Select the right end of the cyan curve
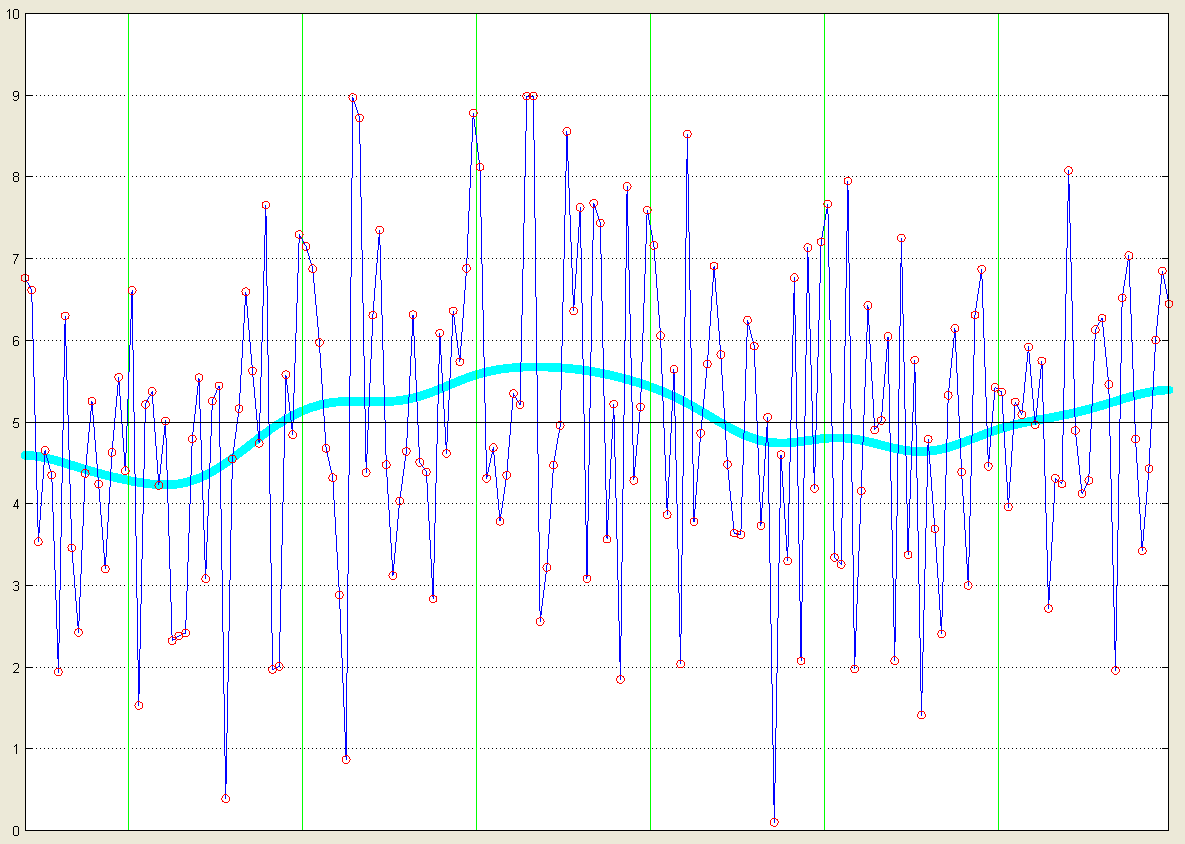 pyautogui.click(x=1166, y=390)
